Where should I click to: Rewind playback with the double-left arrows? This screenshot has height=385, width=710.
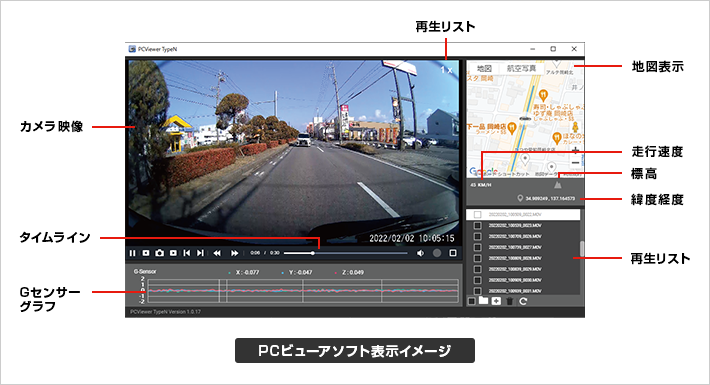[217, 253]
